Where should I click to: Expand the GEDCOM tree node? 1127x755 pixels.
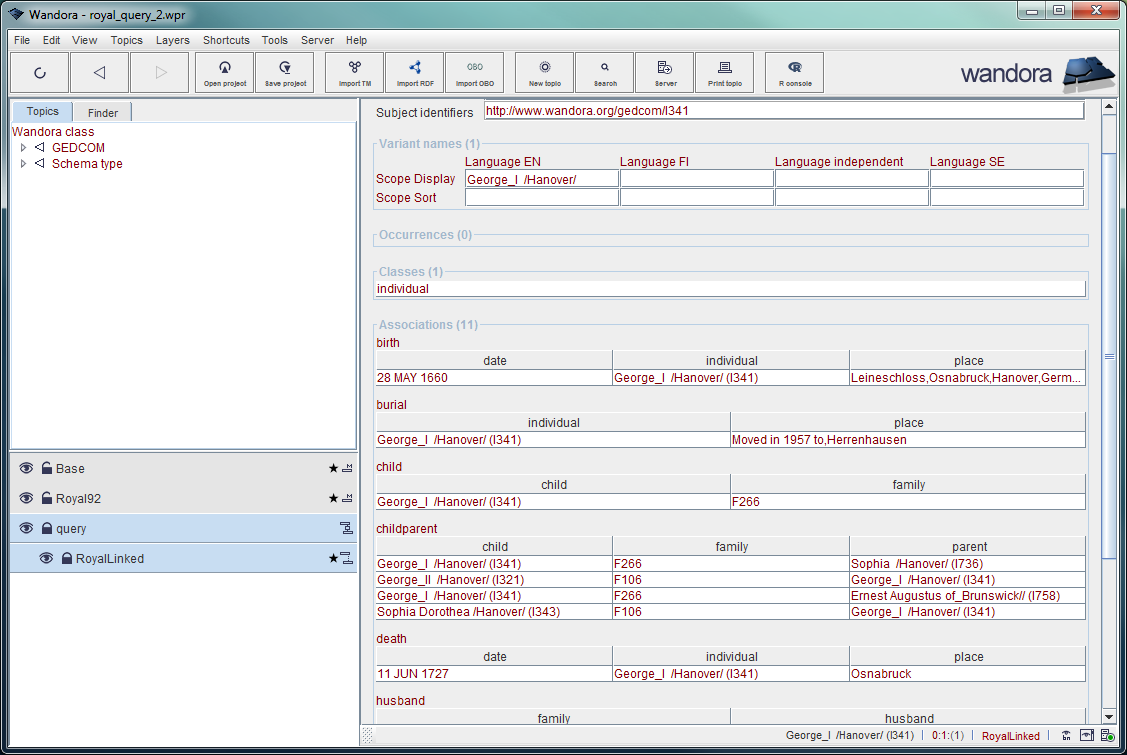tap(23, 148)
